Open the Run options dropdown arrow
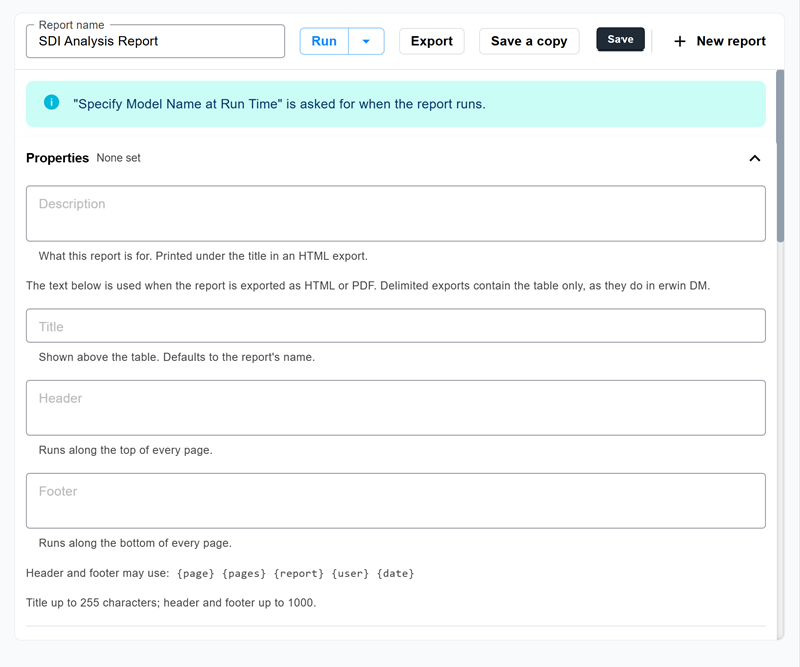 point(366,41)
